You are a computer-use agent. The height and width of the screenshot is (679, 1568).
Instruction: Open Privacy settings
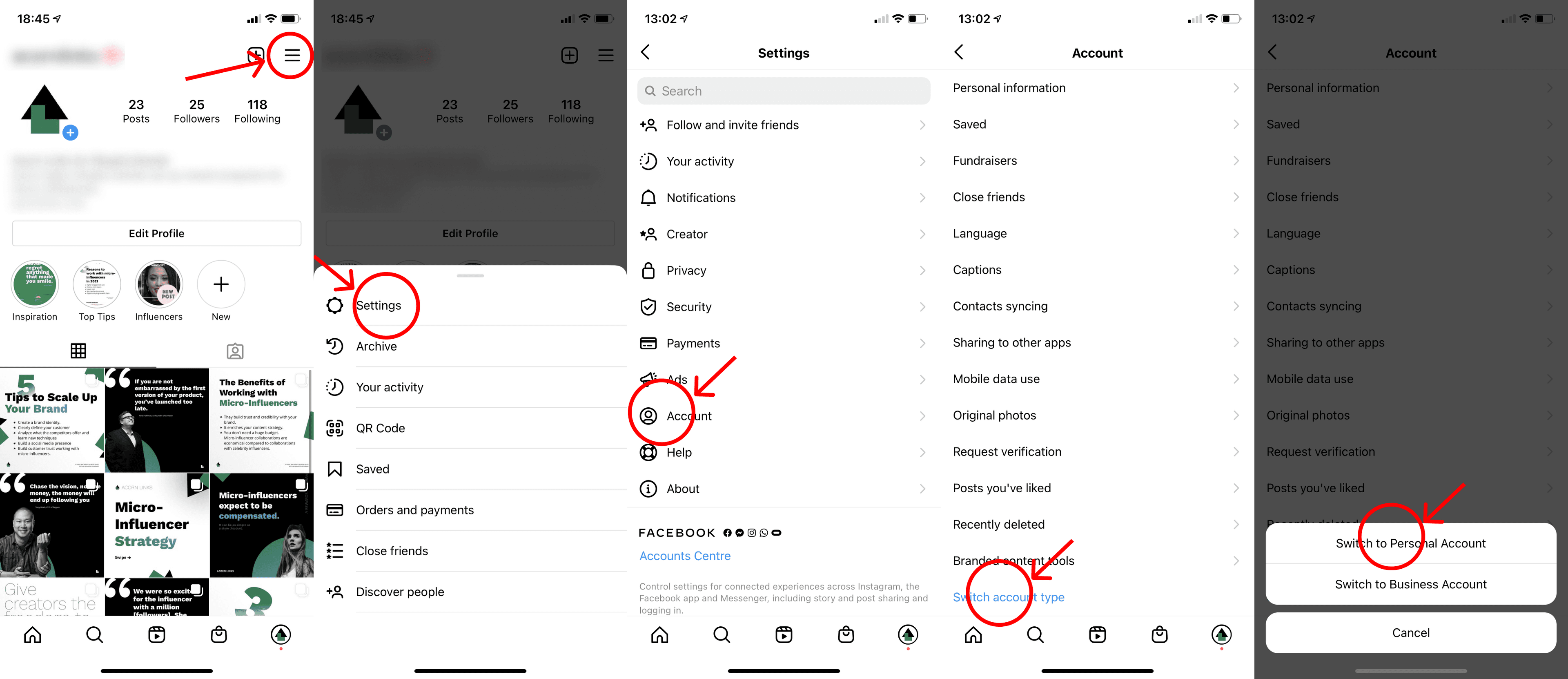point(784,270)
